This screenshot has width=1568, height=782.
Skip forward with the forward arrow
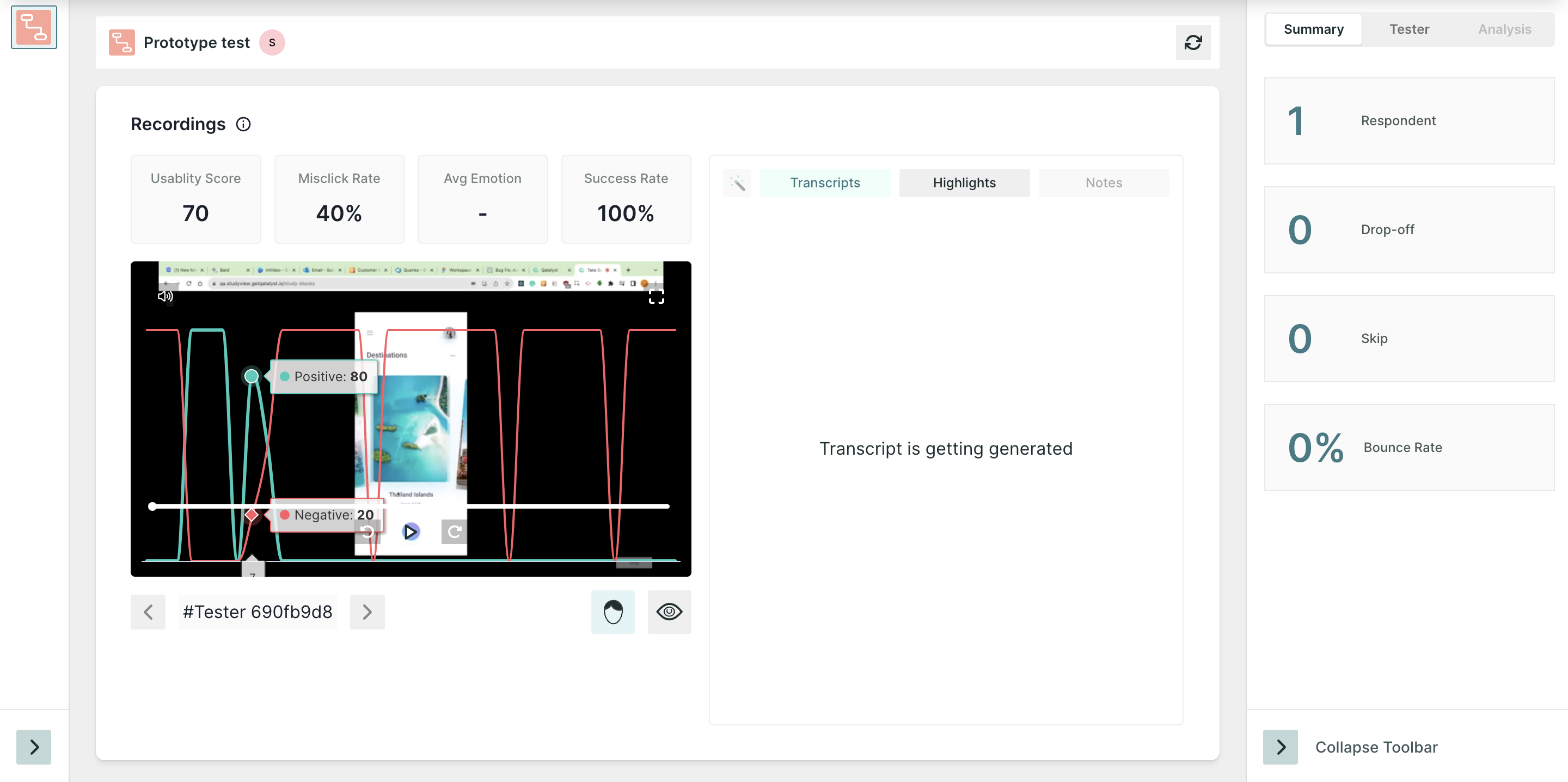454,531
